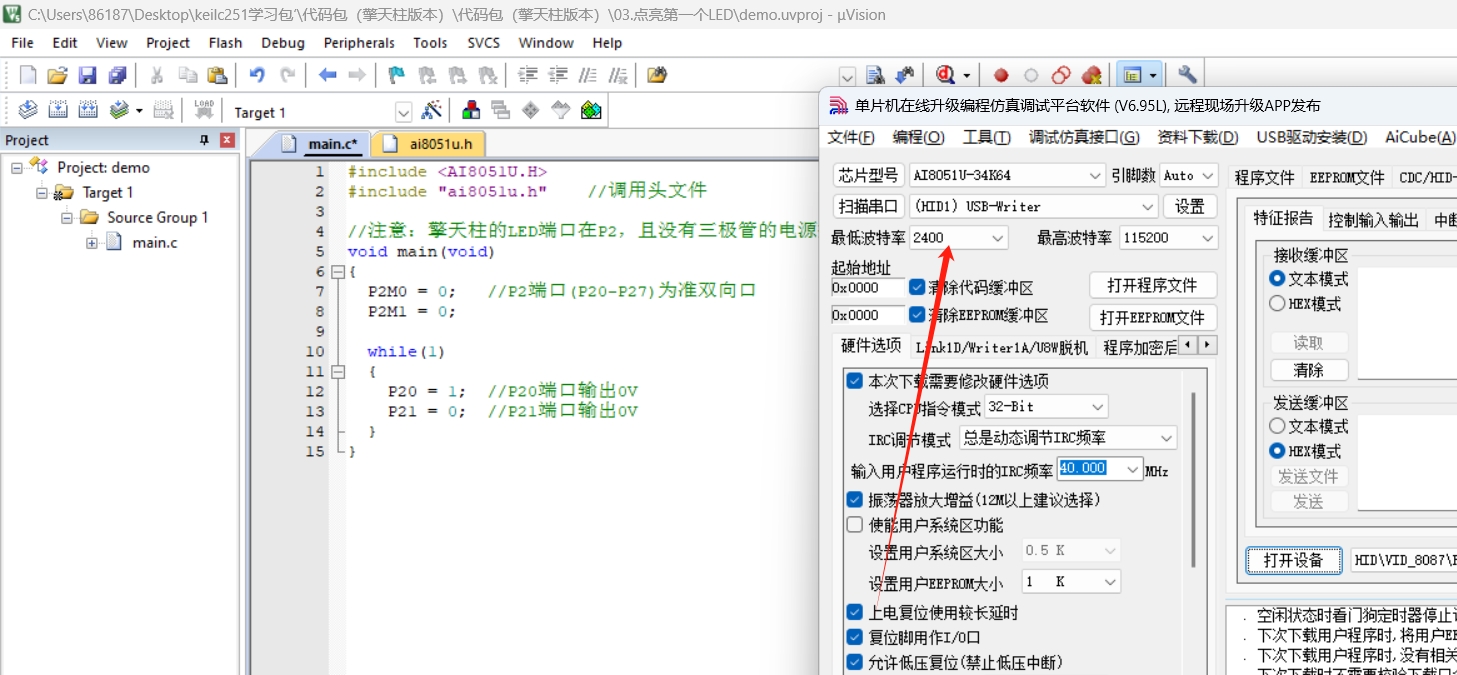
Task: Start debug session with magnifier icon
Action: point(944,75)
